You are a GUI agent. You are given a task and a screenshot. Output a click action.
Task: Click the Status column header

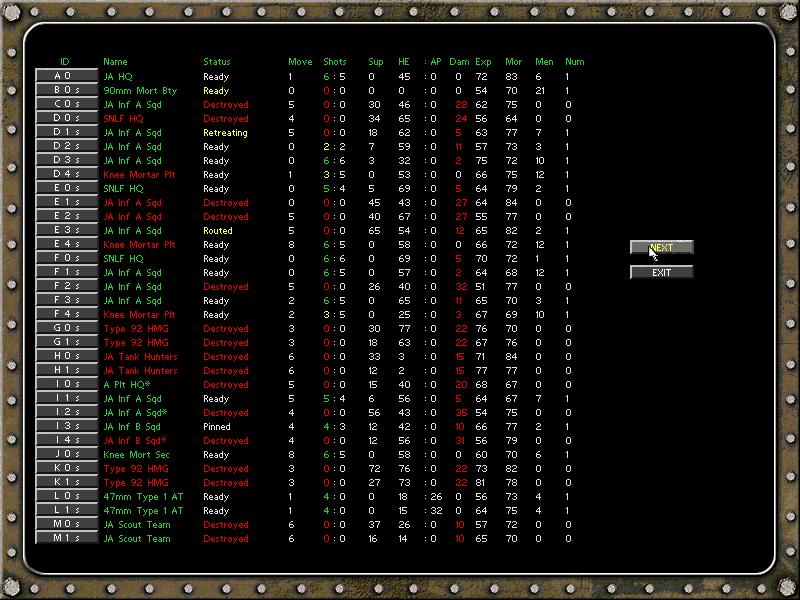[217, 62]
